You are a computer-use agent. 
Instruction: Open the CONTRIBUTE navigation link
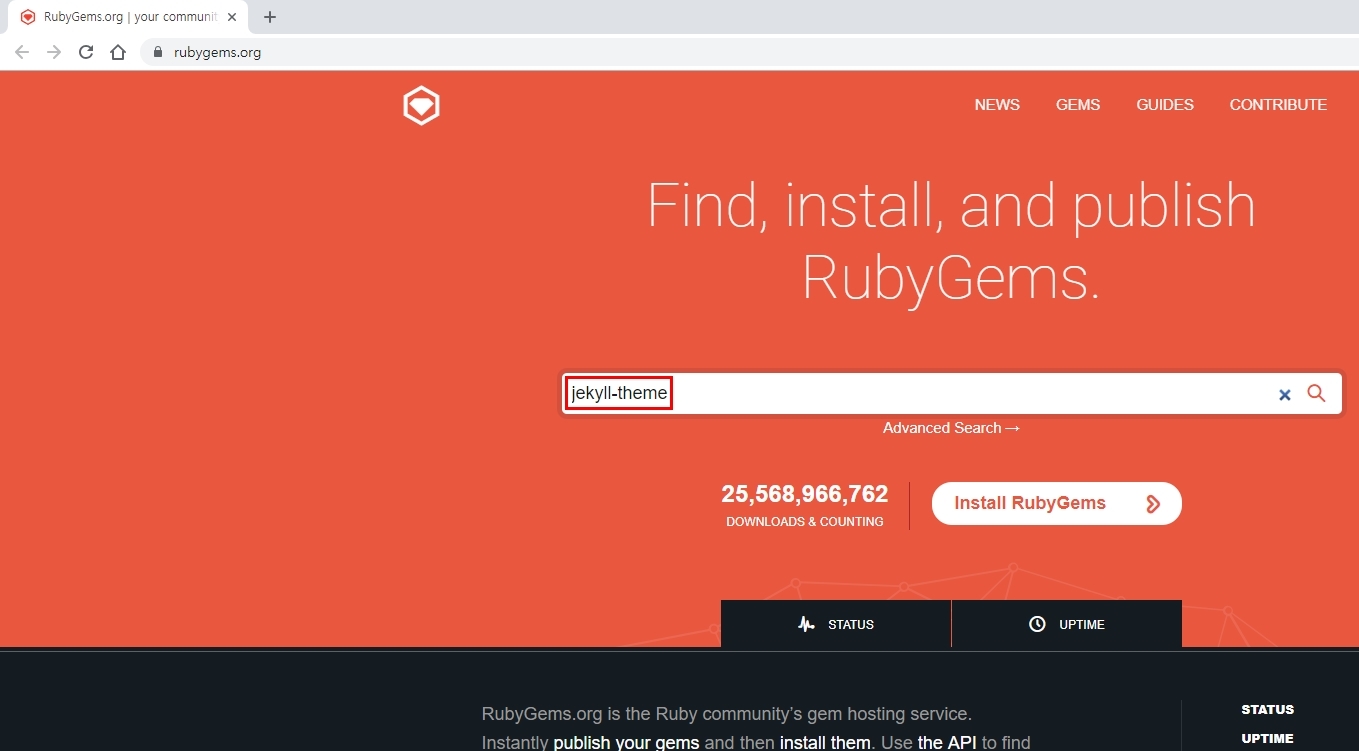(1278, 105)
